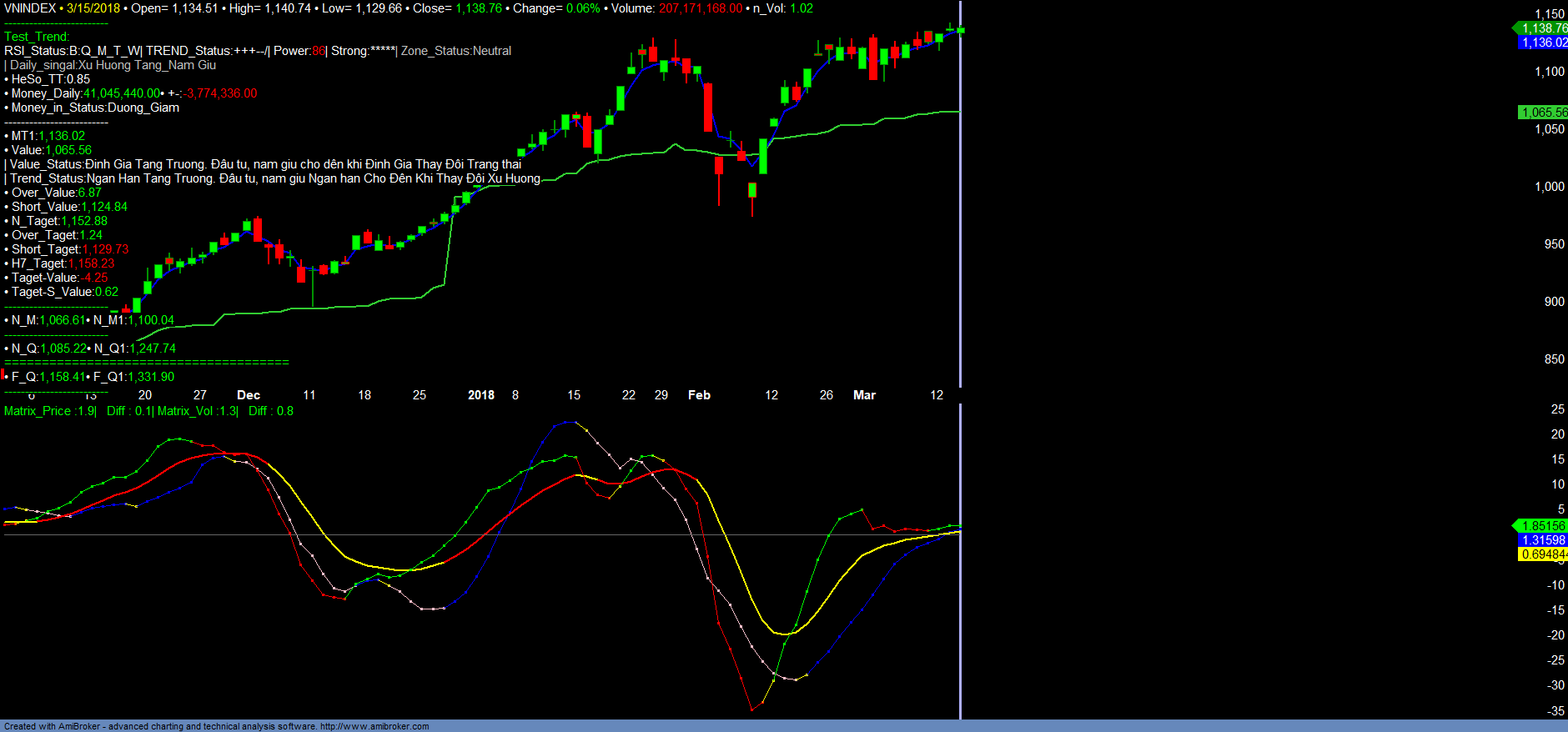
Task: Select the green 1,065.56 value tag
Action: coord(1543,113)
